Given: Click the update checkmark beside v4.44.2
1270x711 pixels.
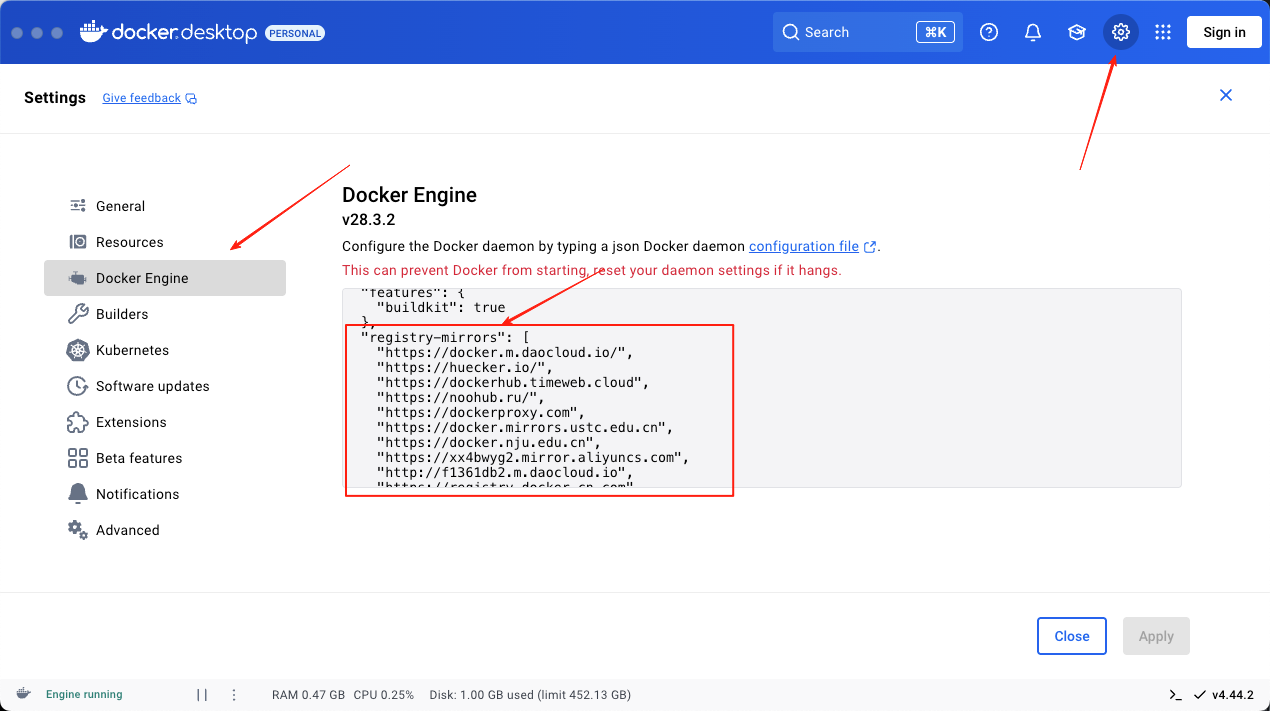Looking at the screenshot, I should pos(1199,694).
